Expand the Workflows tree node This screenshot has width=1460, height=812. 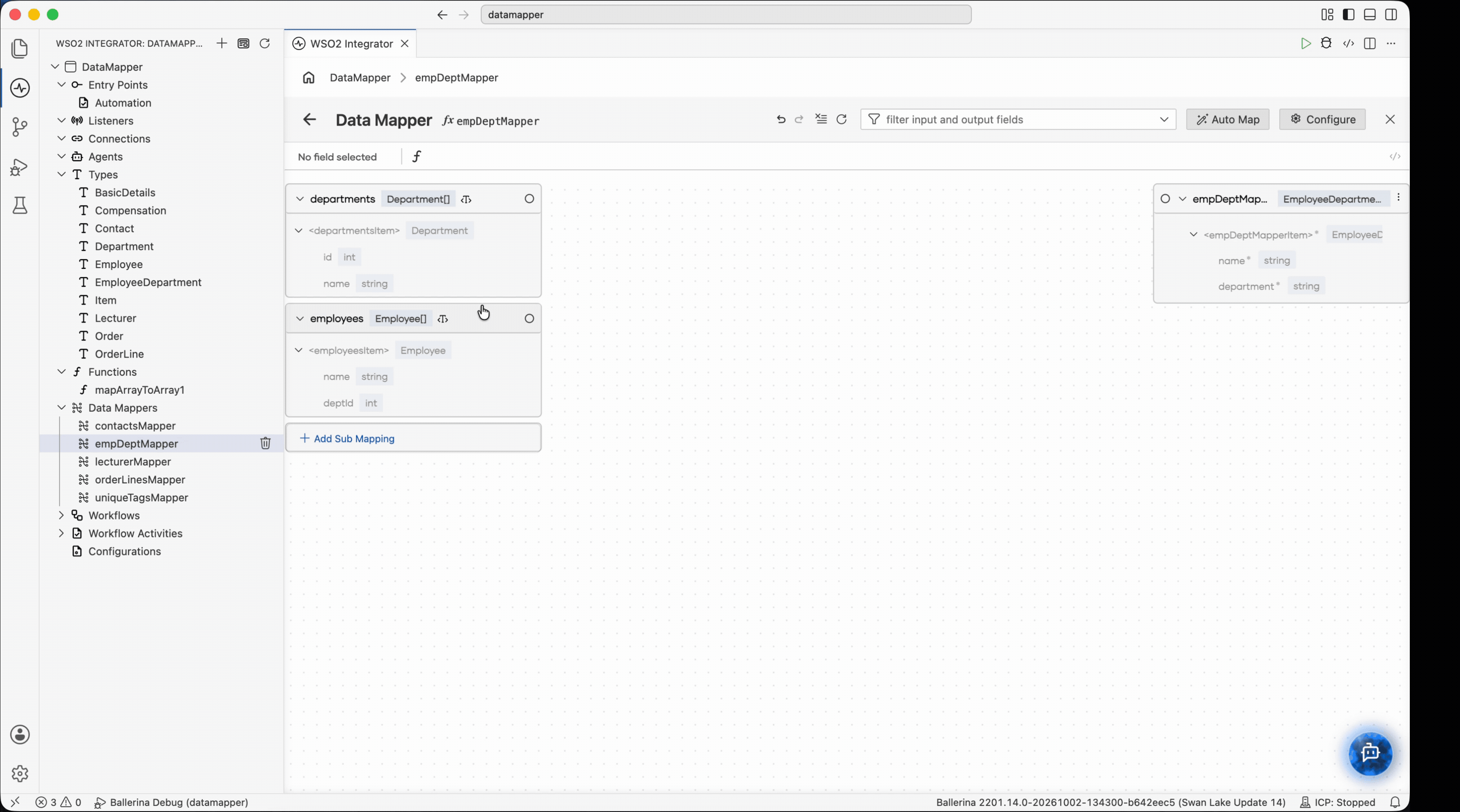tap(61, 515)
